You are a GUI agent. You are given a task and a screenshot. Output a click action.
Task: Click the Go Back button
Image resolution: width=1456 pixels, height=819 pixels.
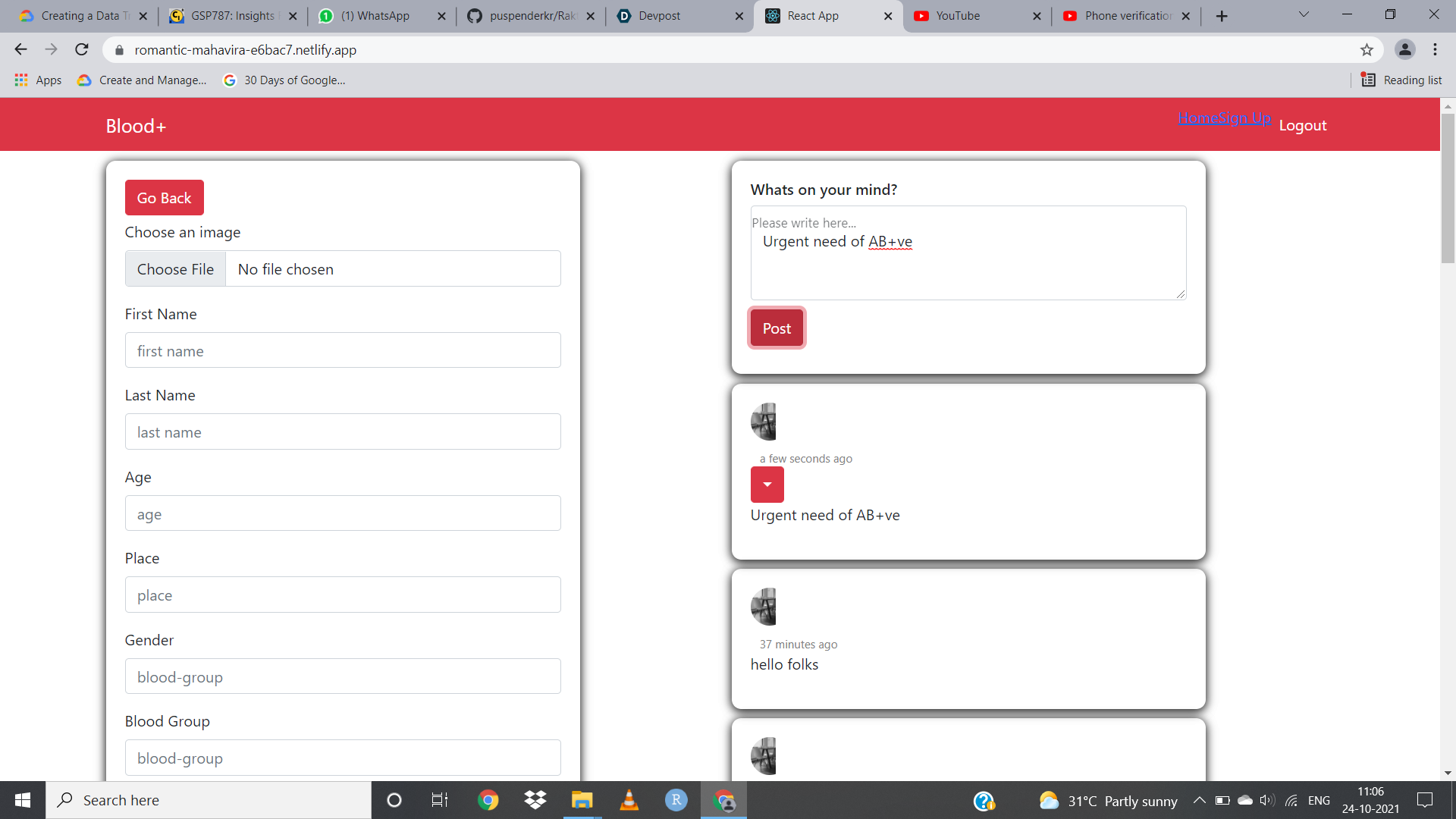coord(164,198)
